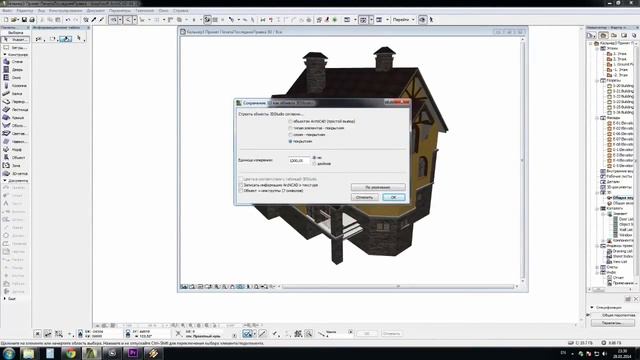Collapse the Этажи node in Navigator
Viewport: 640px width, 360px height.
pos(597,48)
